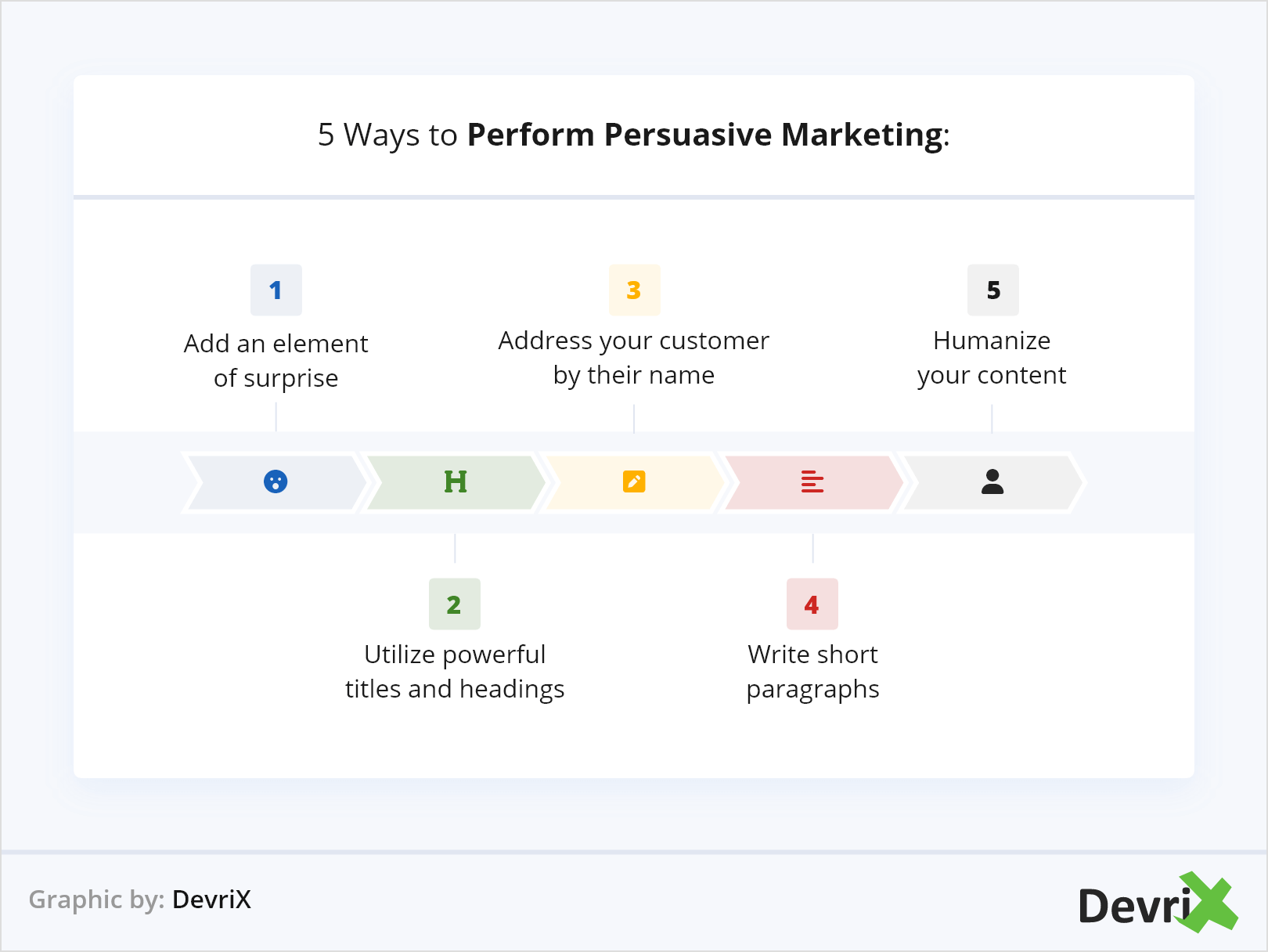Click the orange pencil edit icon
This screenshot has height=952, width=1268.
pos(634,481)
